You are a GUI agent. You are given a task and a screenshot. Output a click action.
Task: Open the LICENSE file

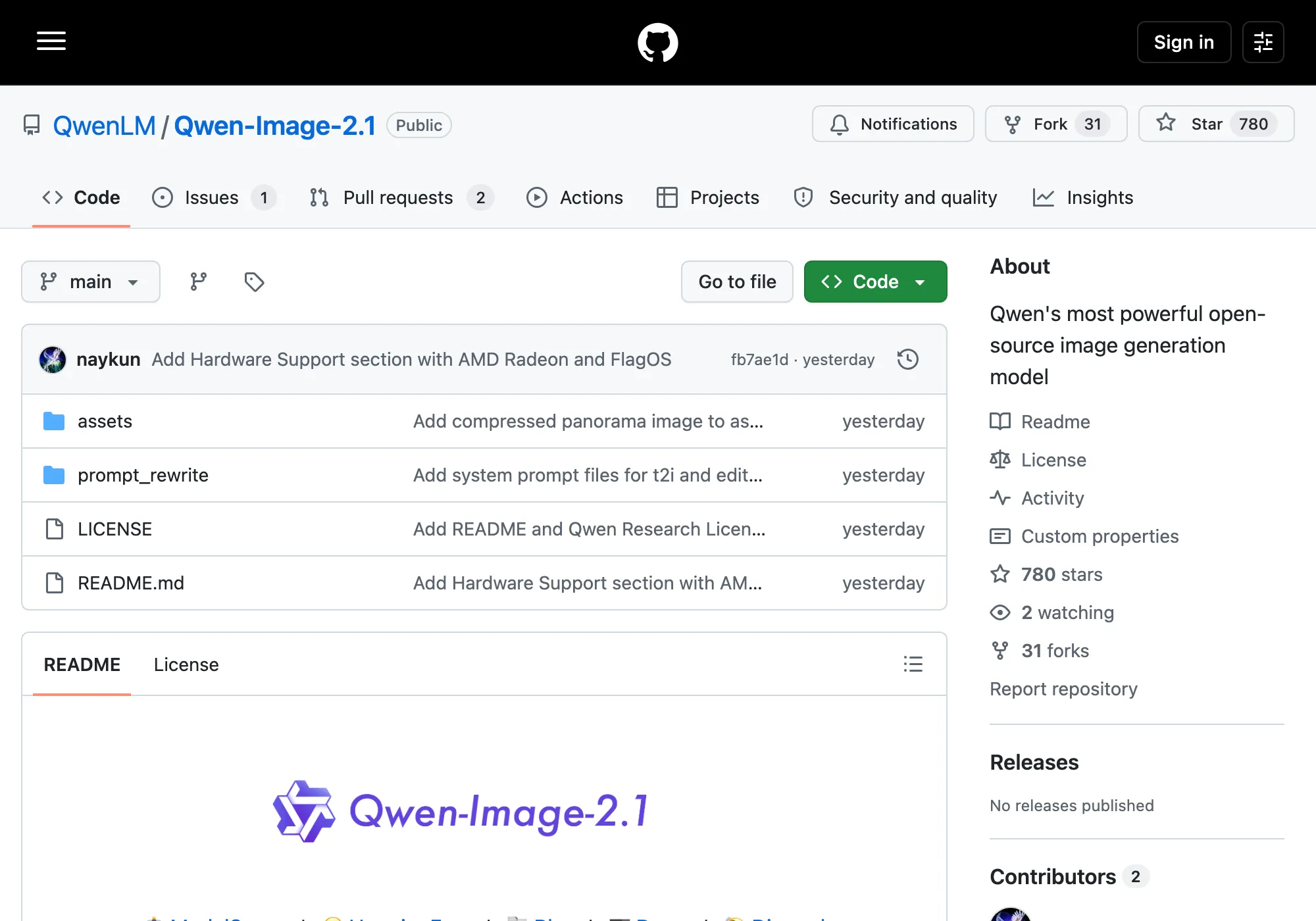114,529
